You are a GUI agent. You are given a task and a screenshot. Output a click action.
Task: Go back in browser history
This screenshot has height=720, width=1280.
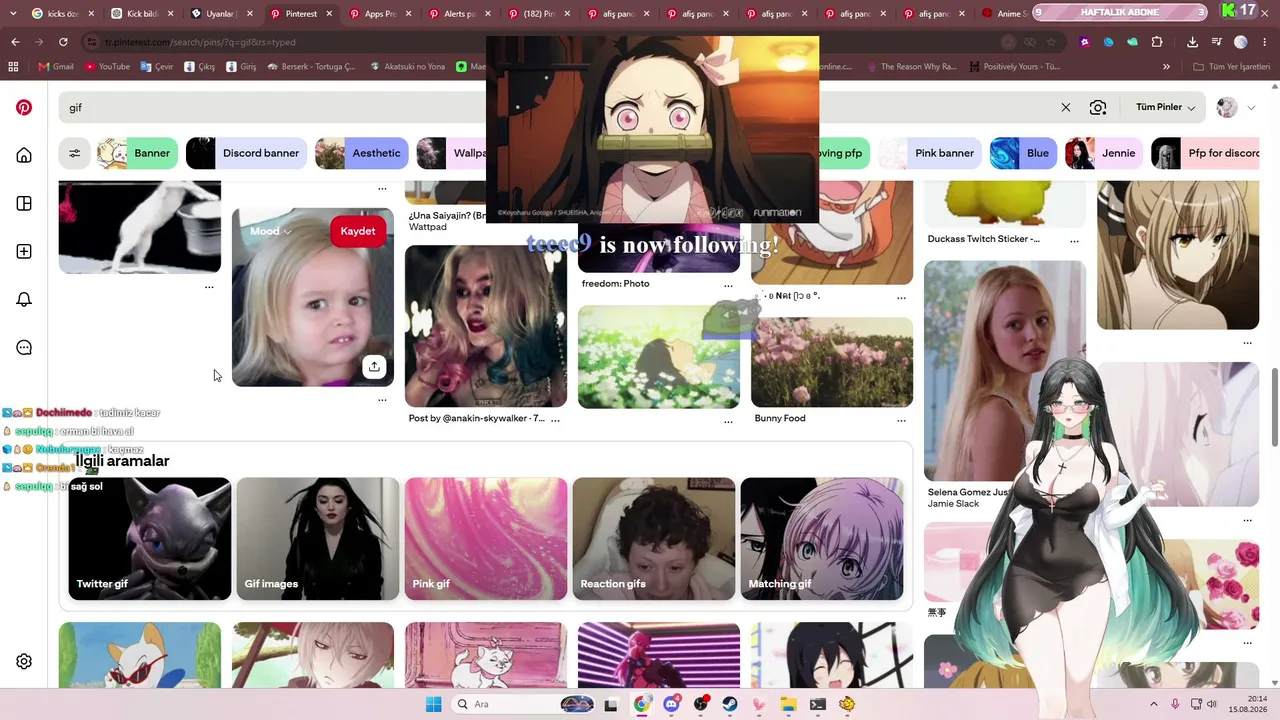point(15,42)
